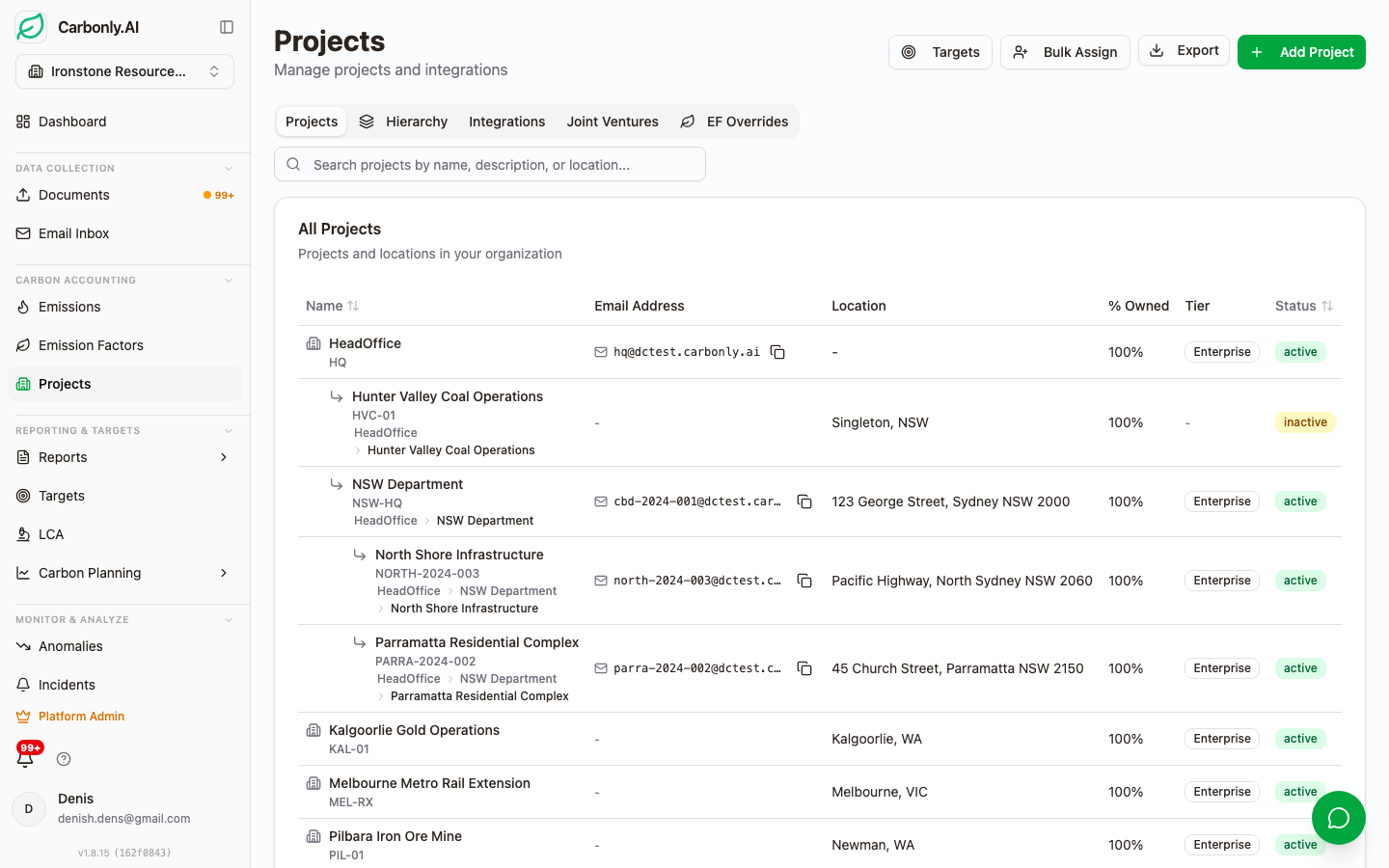Go to Documents in the sidebar

124,195
